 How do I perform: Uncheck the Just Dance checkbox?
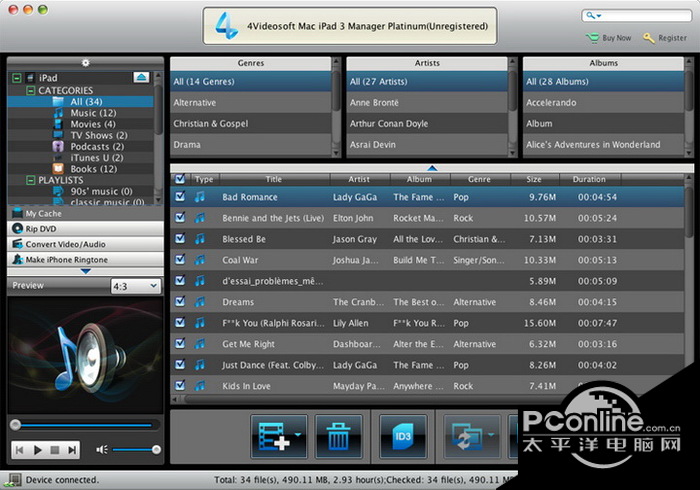point(180,364)
